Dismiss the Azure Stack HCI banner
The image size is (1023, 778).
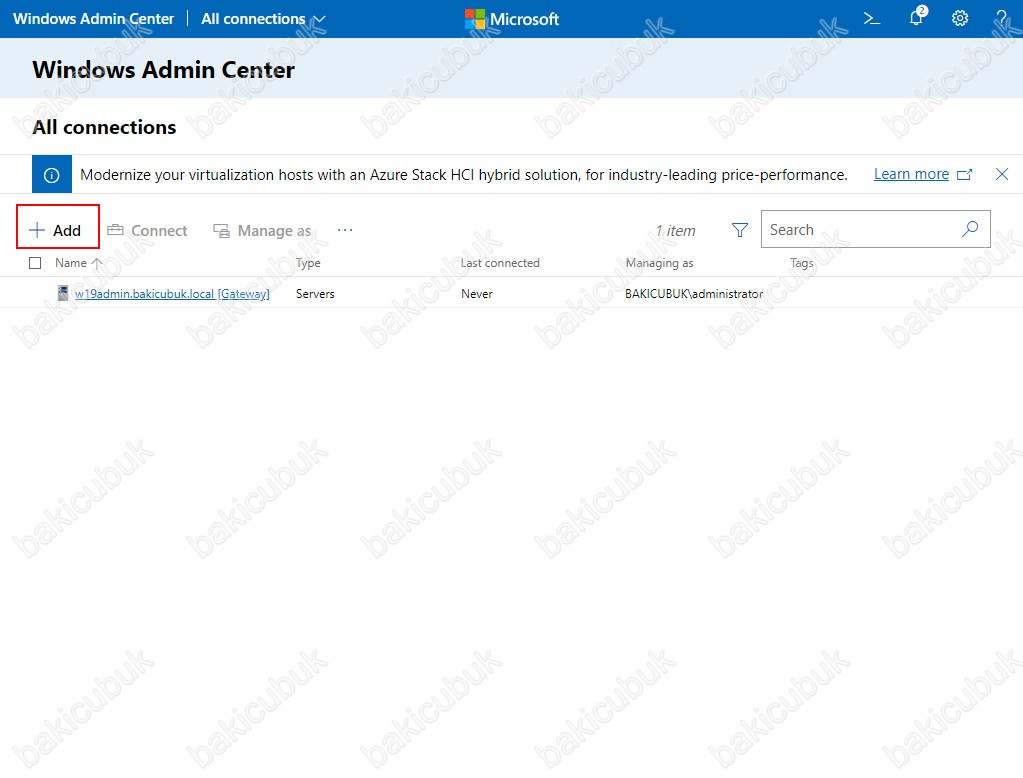[1001, 174]
